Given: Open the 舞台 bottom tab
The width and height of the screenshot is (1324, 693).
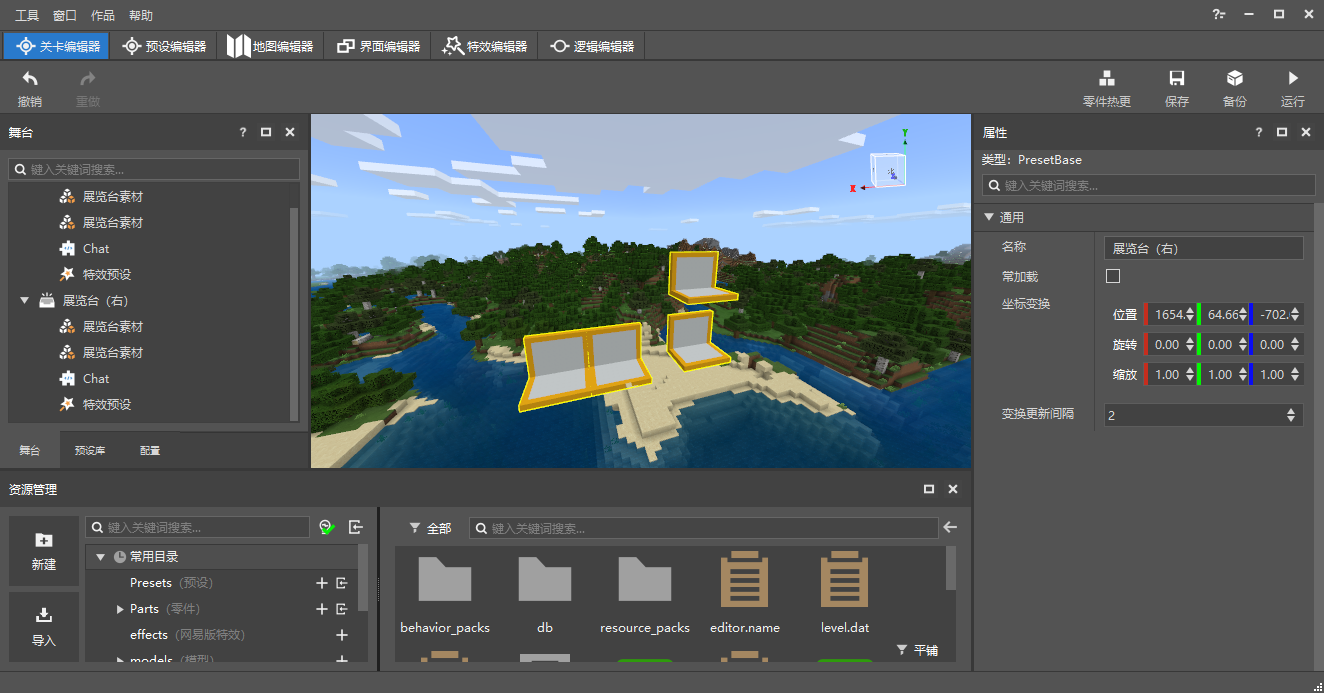Looking at the screenshot, I should pos(30,451).
